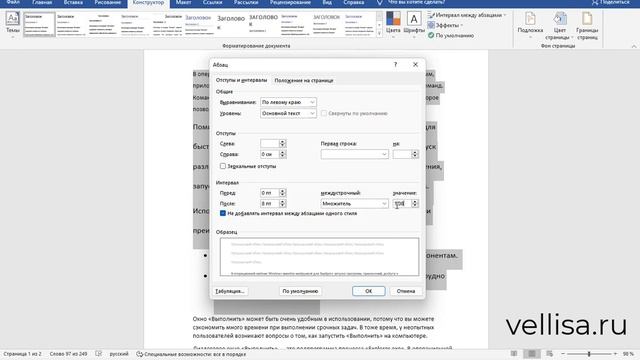Image resolution: width=640 pixels, height=360 pixels.
Task: Expand the style set gallery arrow
Action: pyautogui.click(x=379, y=33)
